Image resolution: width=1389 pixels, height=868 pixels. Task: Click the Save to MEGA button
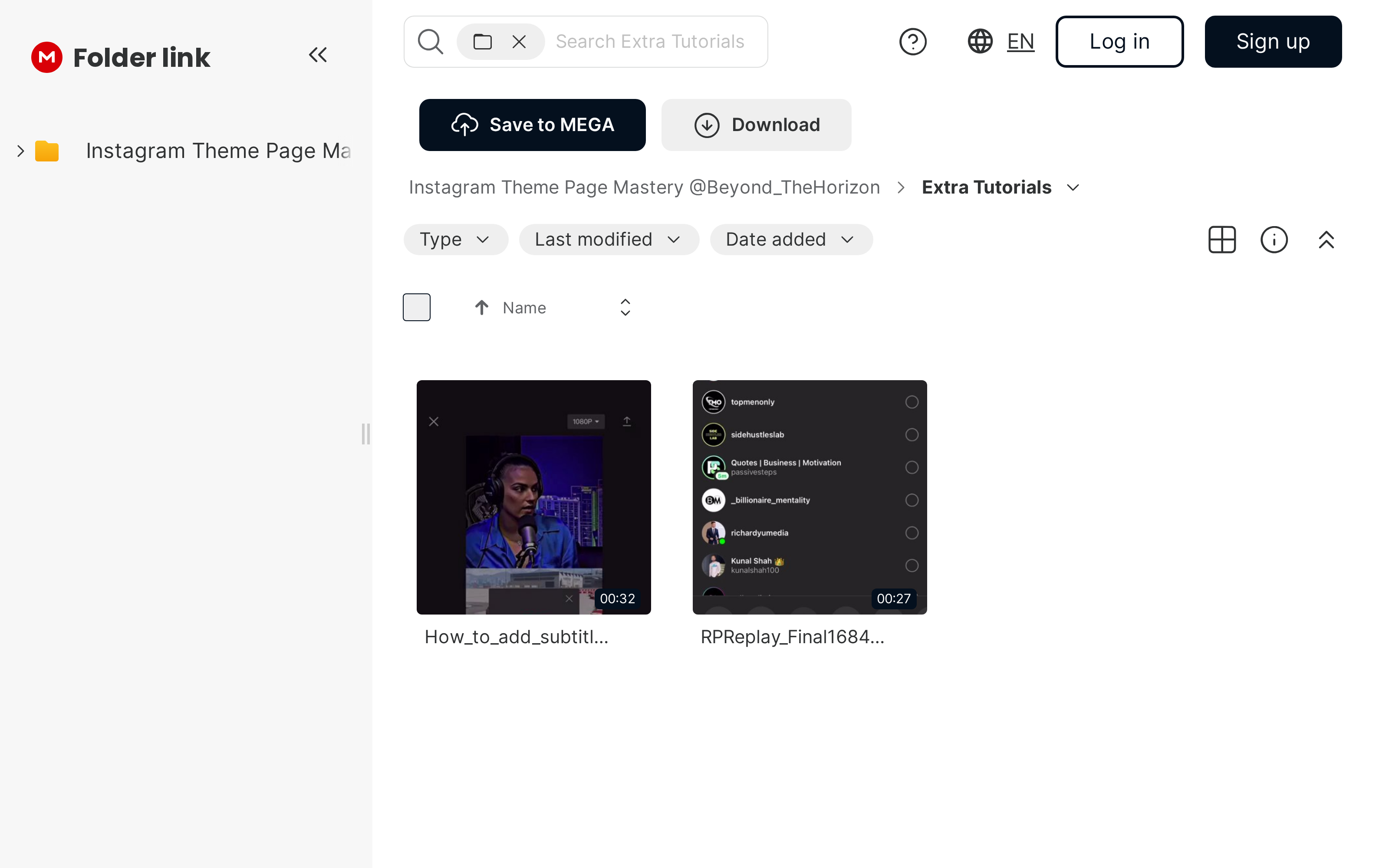click(x=532, y=125)
